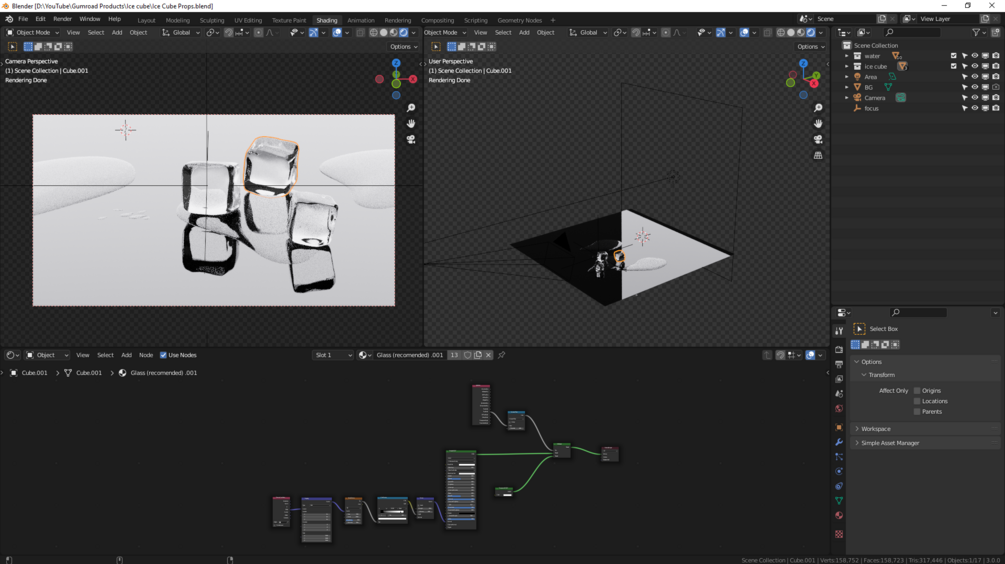Open the World properties tab
This screenshot has width=1005, height=564.
[x=839, y=409]
